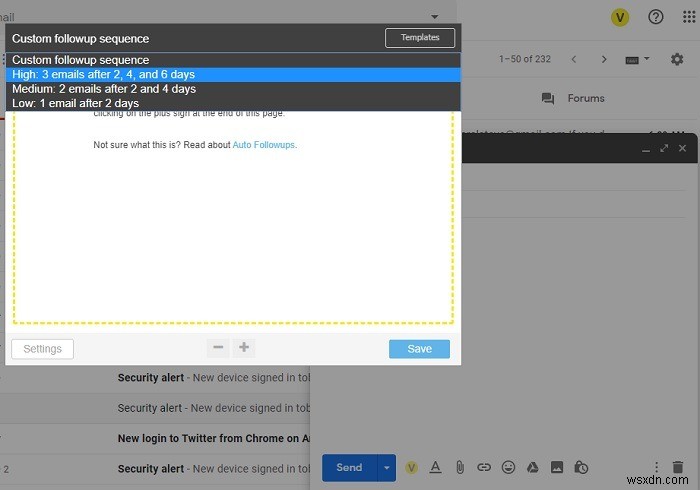Viewport: 700px width, 490px height.
Task: Expand the search options dropdown arrow
Action: coord(434,17)
